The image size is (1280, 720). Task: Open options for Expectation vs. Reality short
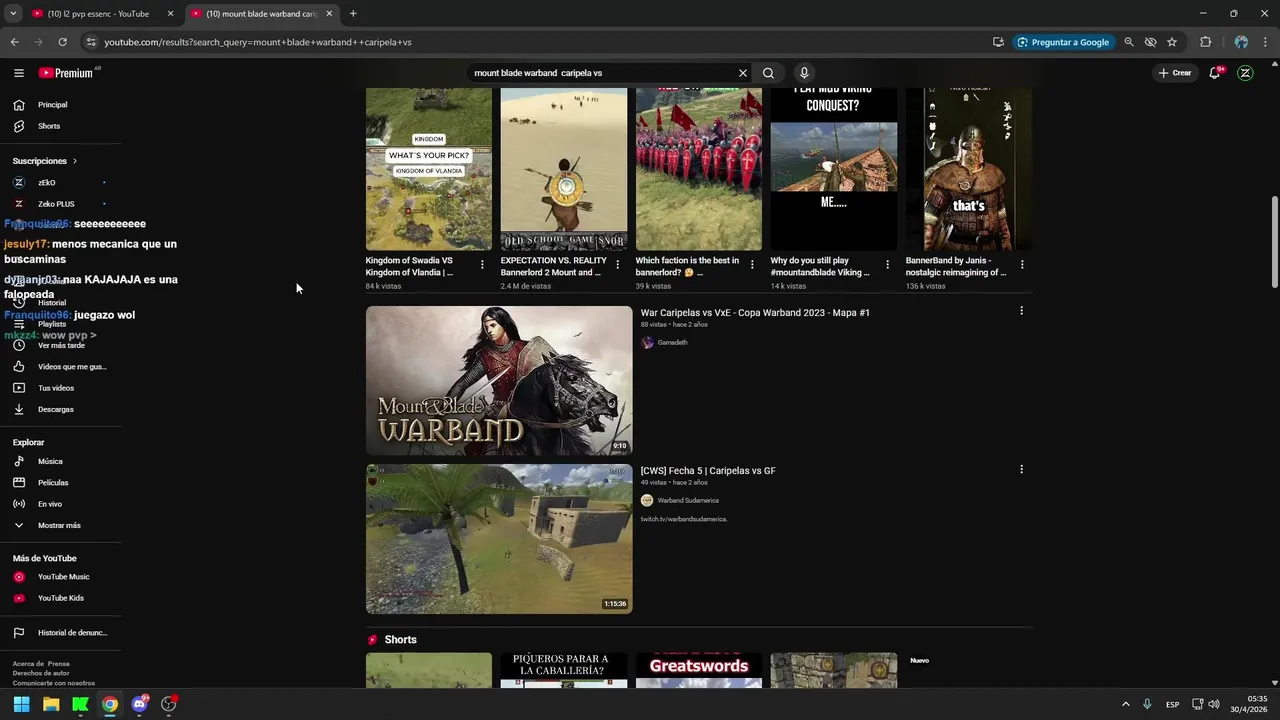(617, 265)
